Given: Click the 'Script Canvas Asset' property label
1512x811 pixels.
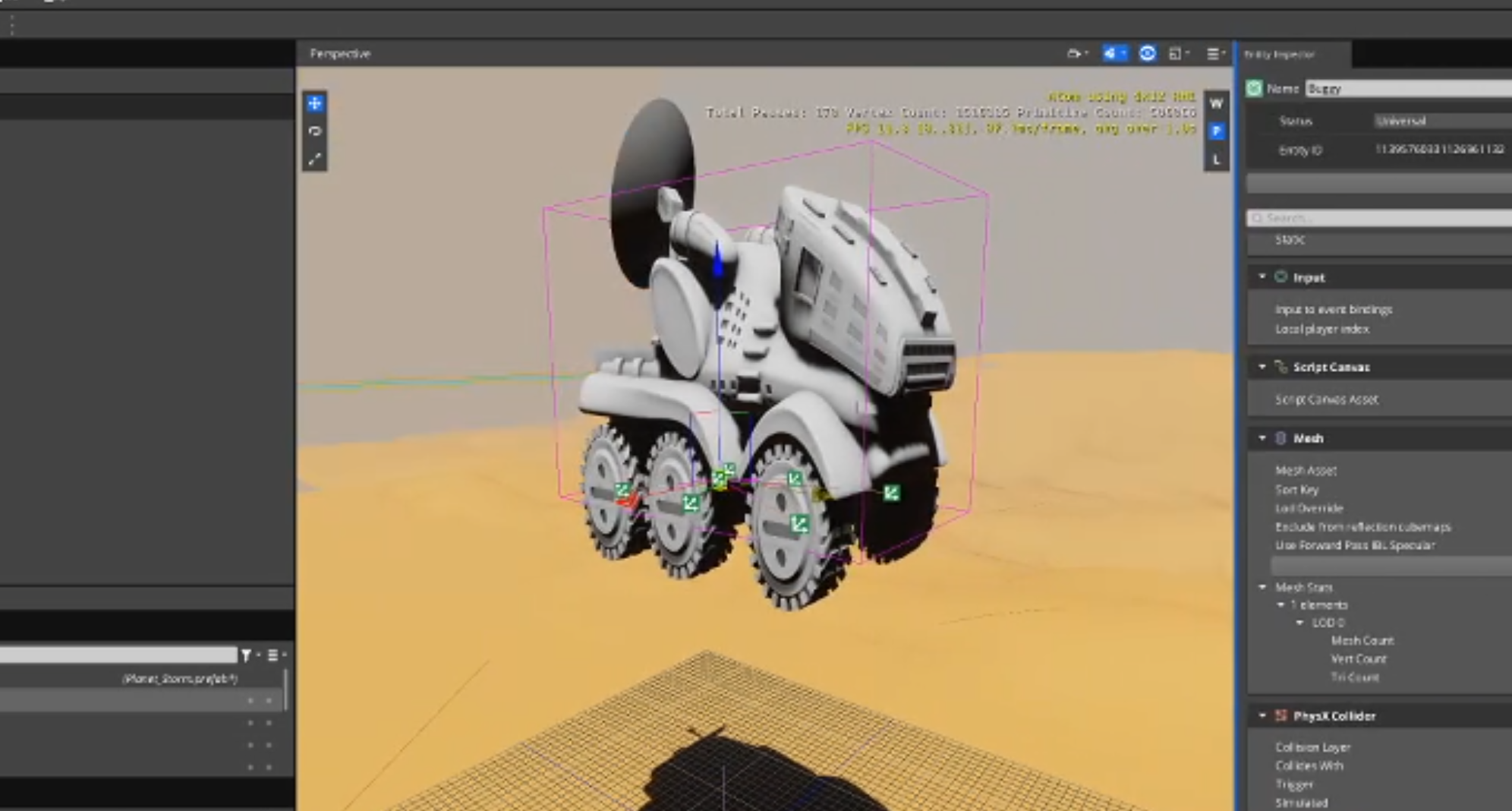Looking at the screenshot, I should tap(1327, 399).
